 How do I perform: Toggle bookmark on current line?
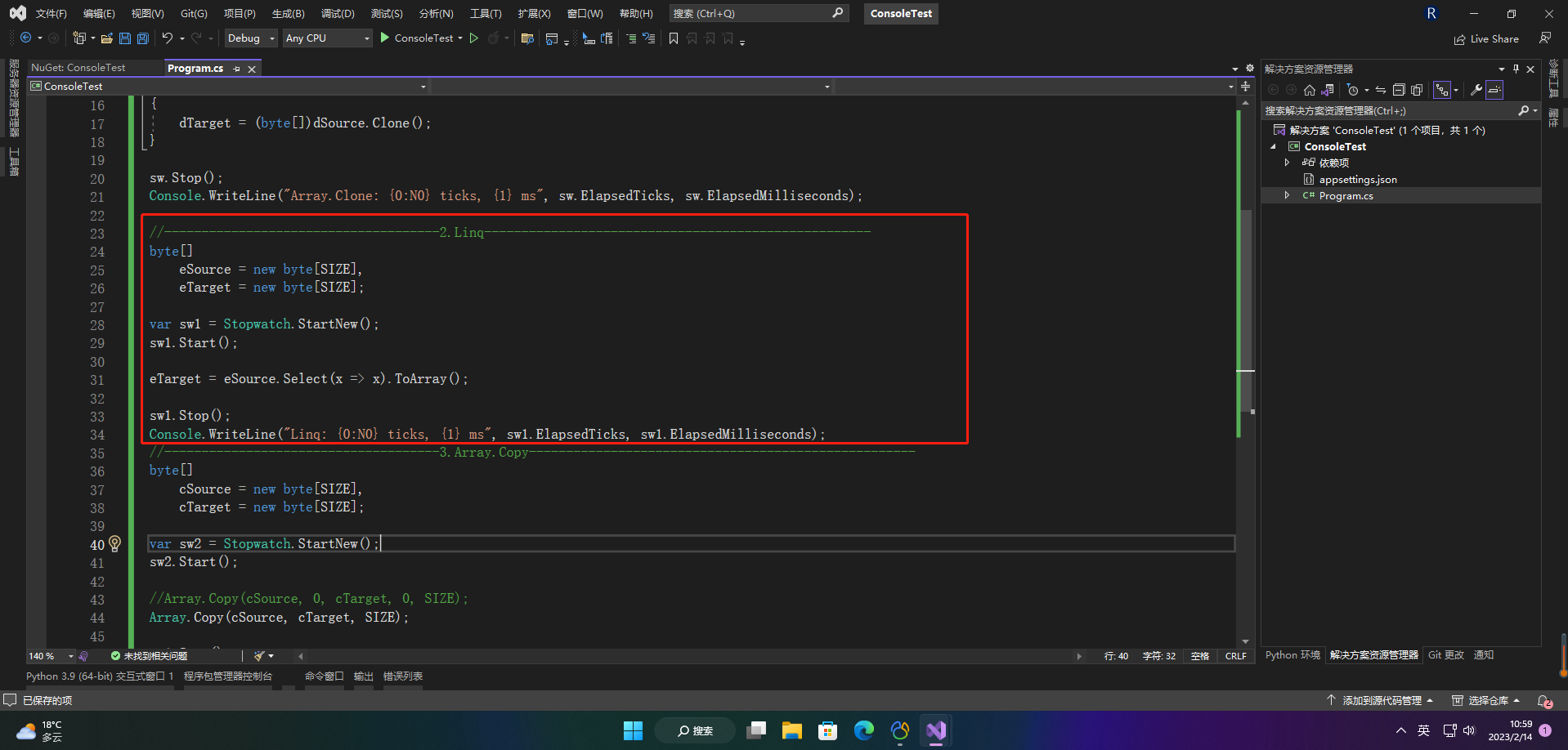click(x=674, y=38)
